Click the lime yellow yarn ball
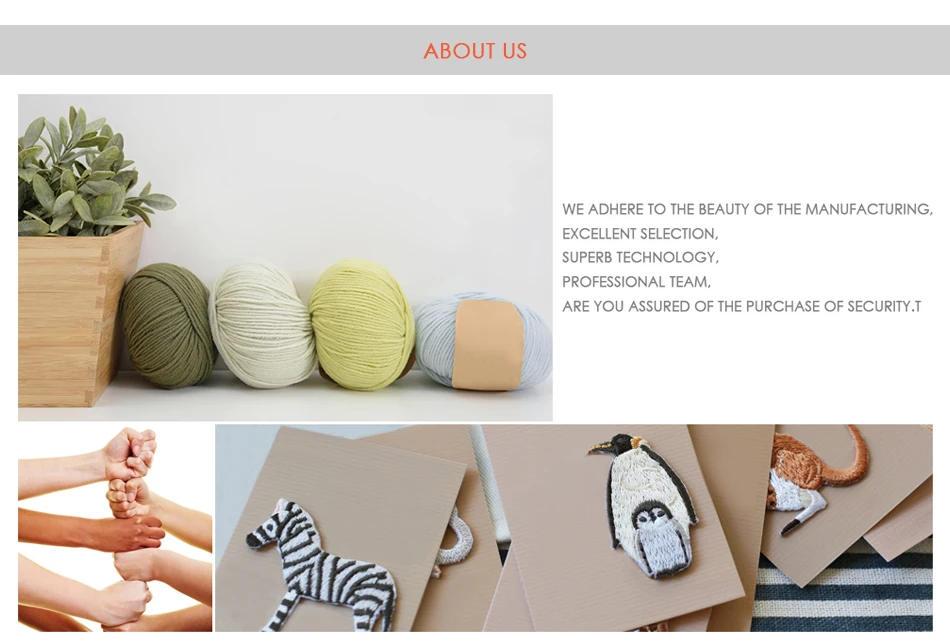This screenshot has height=643, width=950. [x=362, y=324]
